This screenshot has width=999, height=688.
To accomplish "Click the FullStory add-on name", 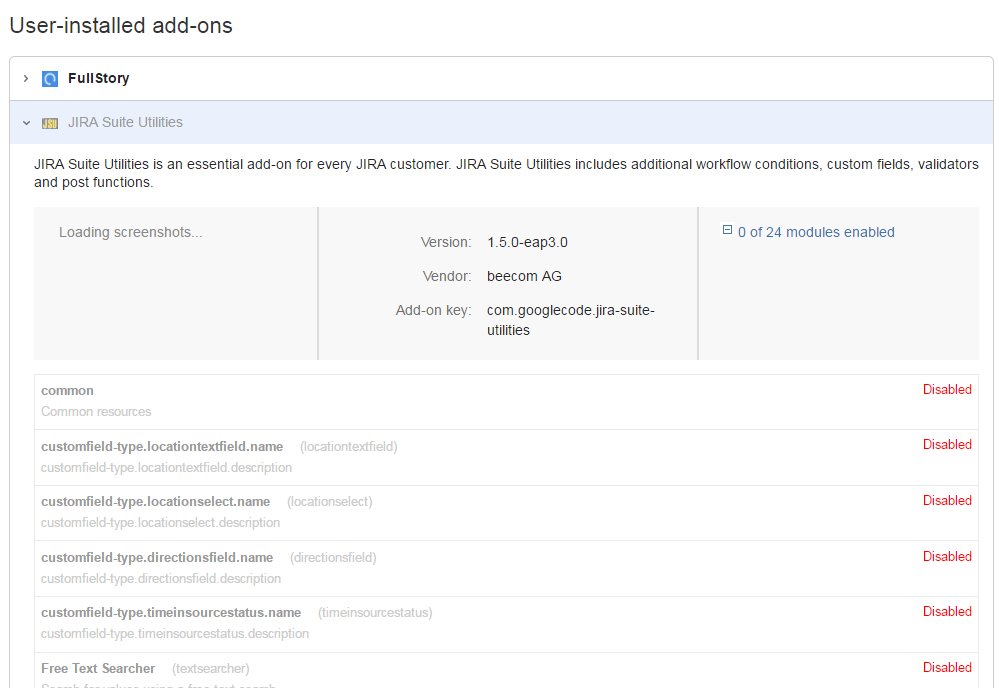I will (99, 78).
